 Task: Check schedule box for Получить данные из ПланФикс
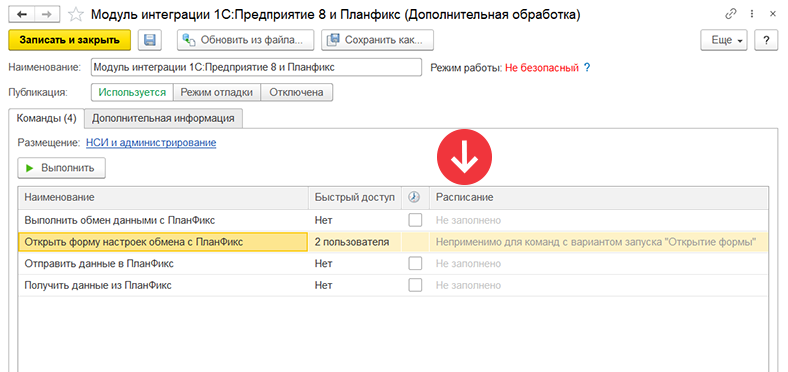coord(415,285)
